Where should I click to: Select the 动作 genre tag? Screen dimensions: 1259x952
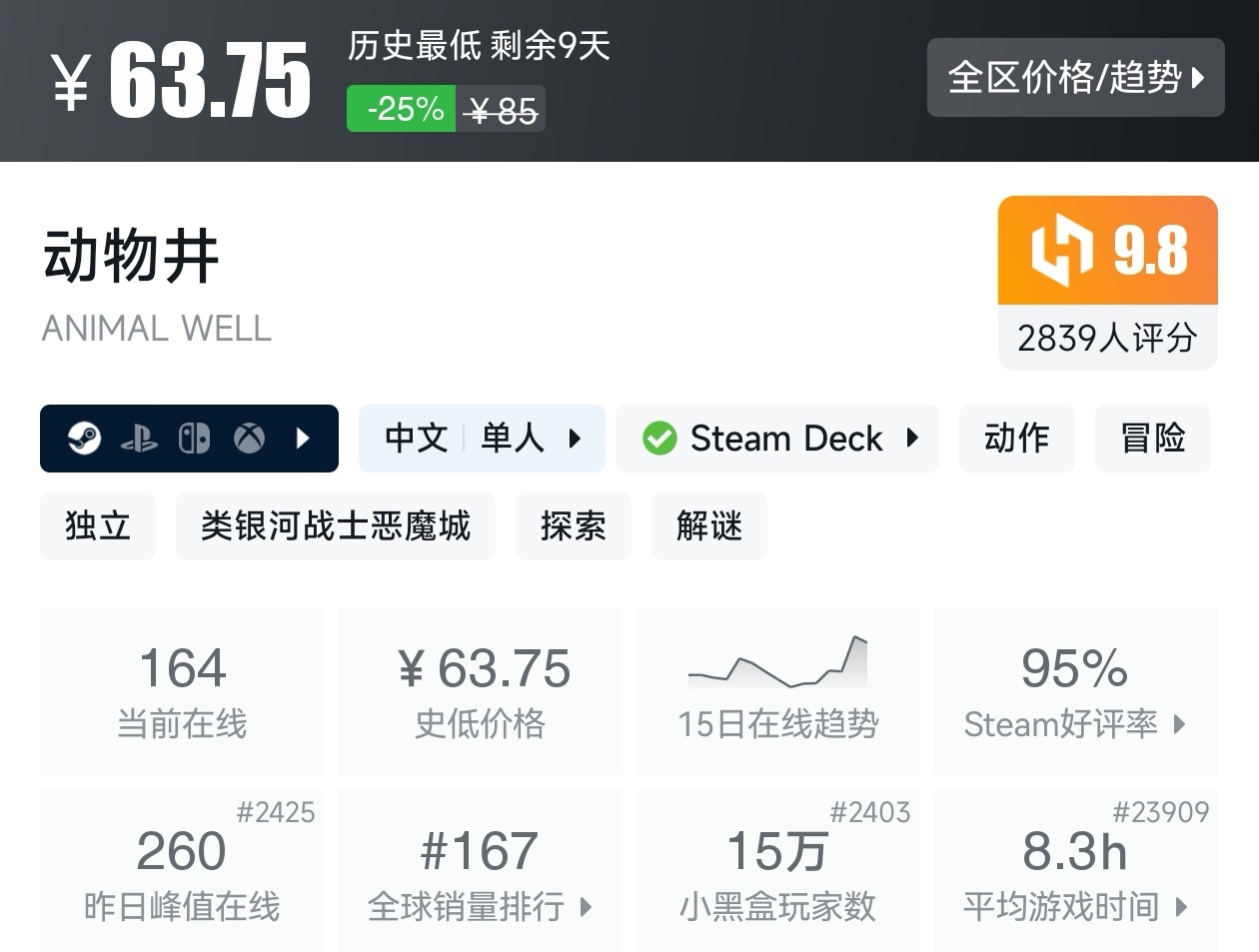(x=1017, y=438)
